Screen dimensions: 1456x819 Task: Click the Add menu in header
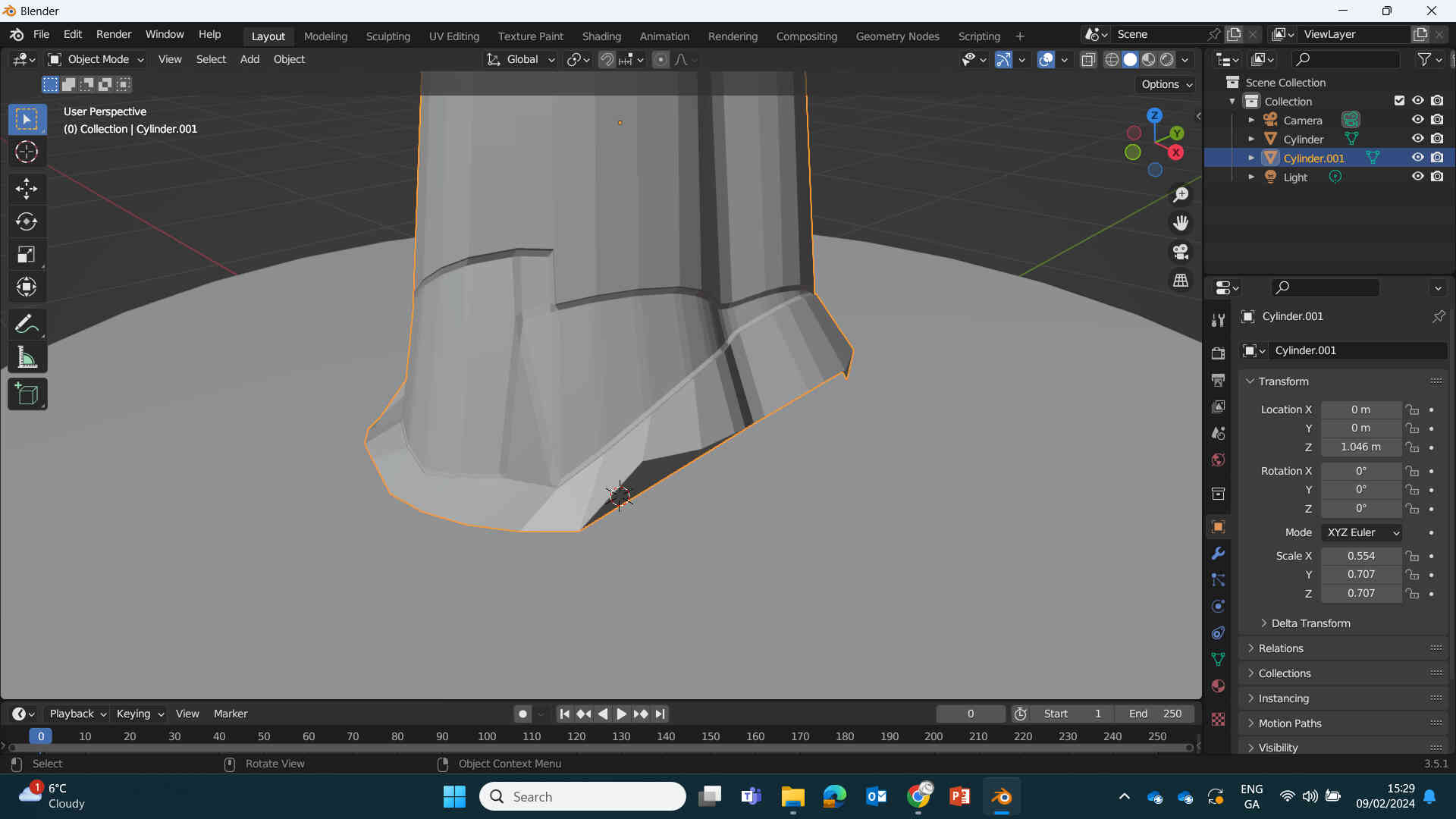[x=249, y=58]
